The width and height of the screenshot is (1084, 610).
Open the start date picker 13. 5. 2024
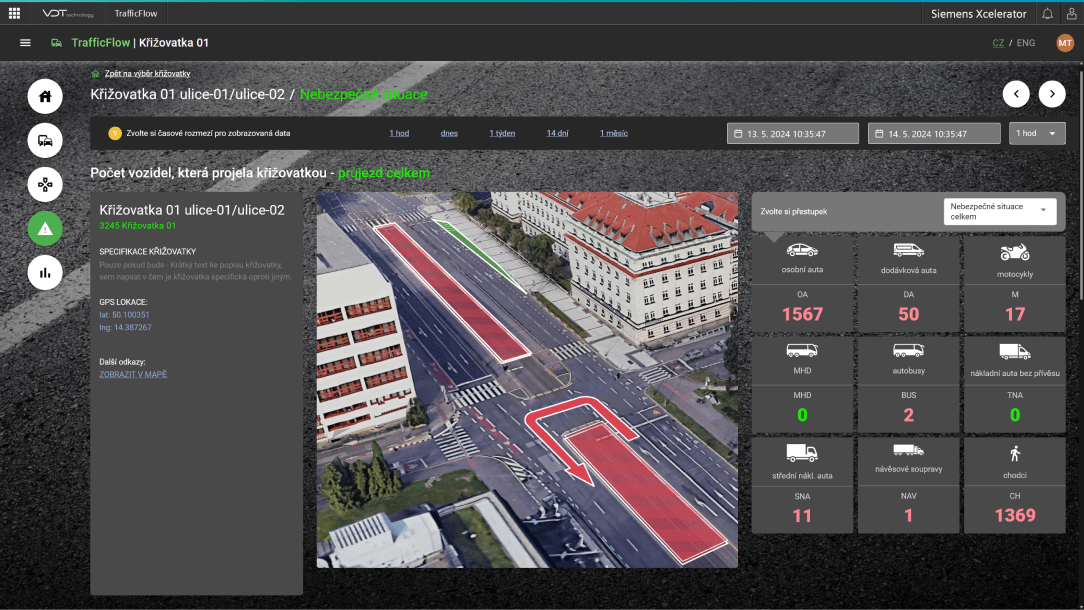pyautogui.click(x=793, y=133)
